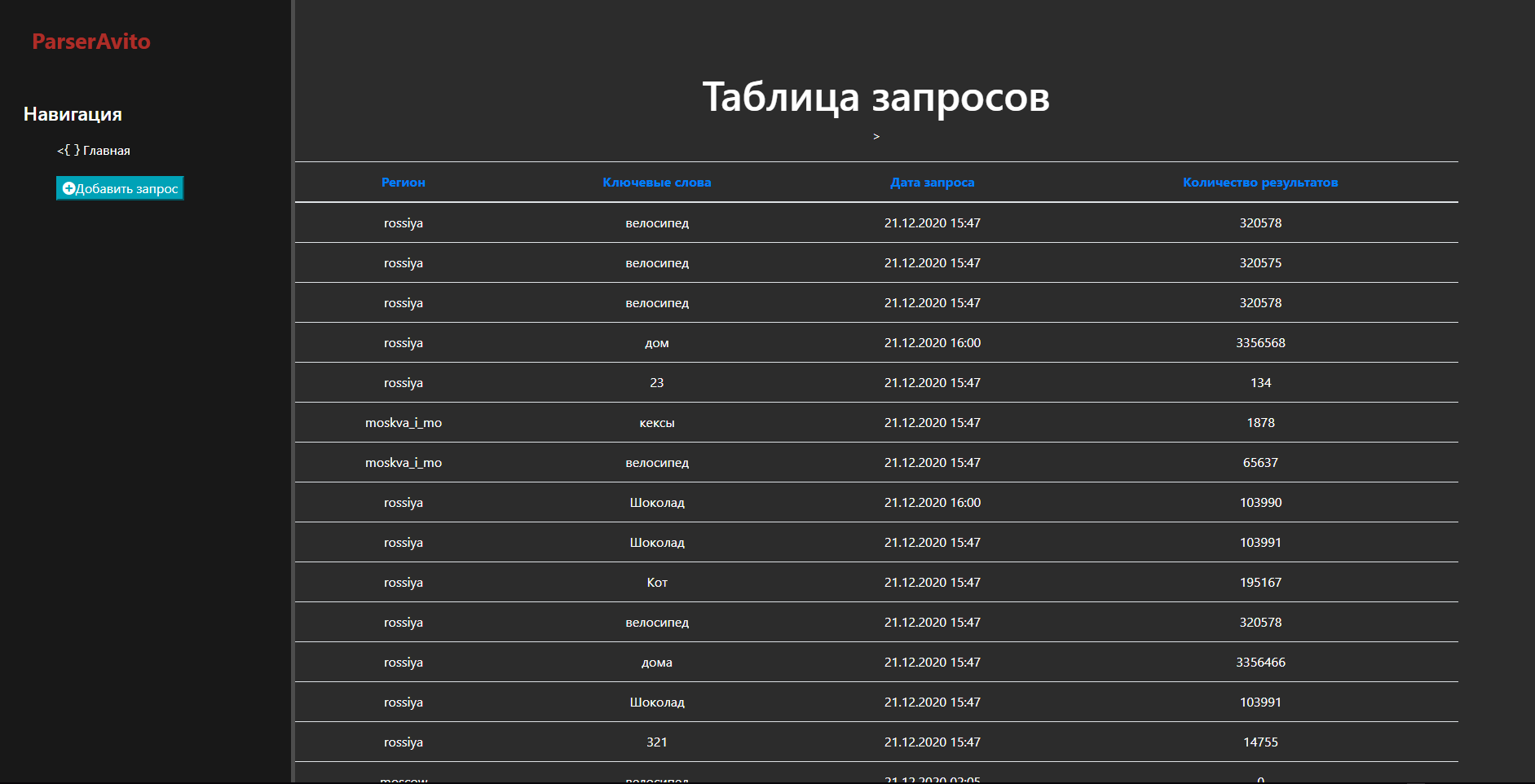Viewport: 1535px width, 784px height.
Task: Click the code brackets icon beside Главная
Action: point(68,150)
